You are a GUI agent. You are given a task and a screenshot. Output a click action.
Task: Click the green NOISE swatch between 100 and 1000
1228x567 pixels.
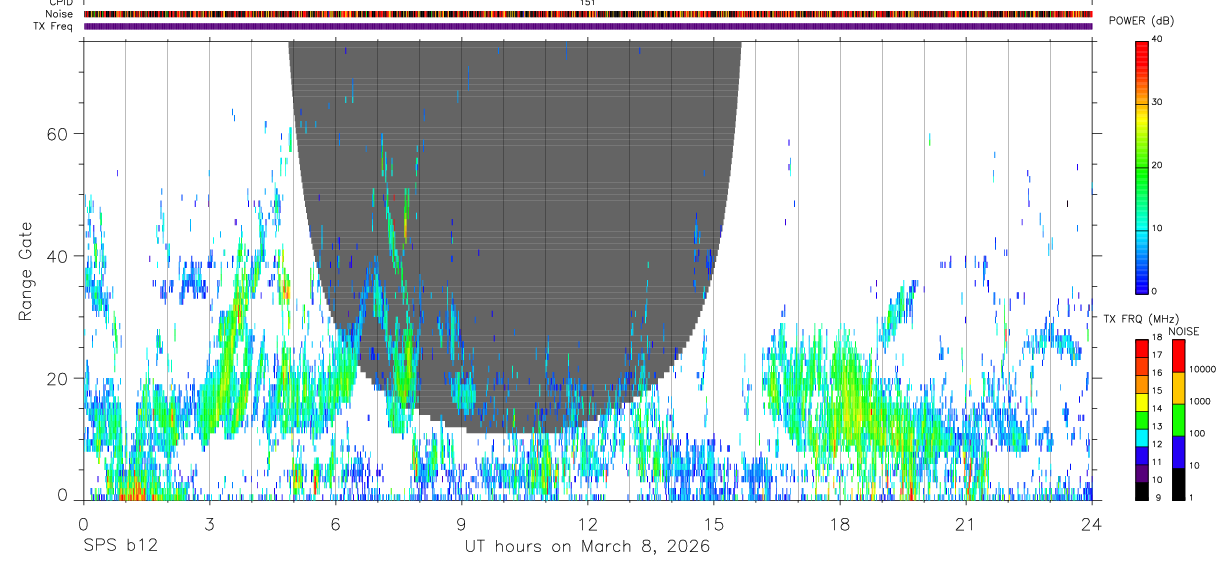click(x=1178, y=419)
